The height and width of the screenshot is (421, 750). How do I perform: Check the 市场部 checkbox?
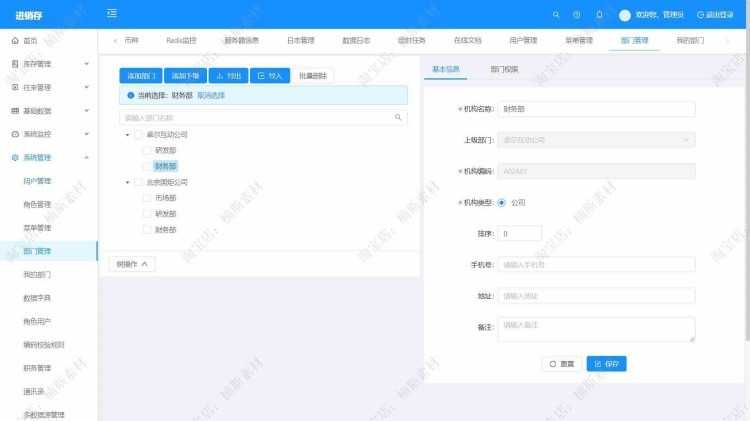click(x=147, y=198)
